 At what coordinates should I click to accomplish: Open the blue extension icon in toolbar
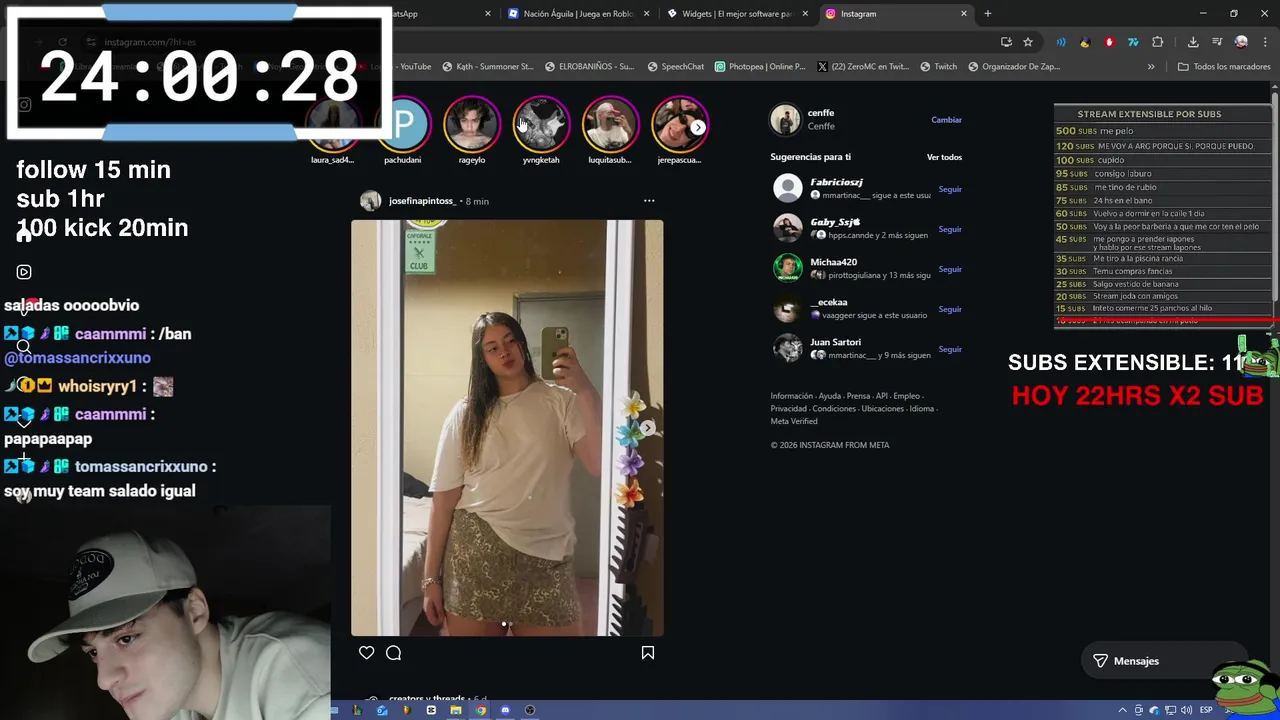coord(1061,42)
